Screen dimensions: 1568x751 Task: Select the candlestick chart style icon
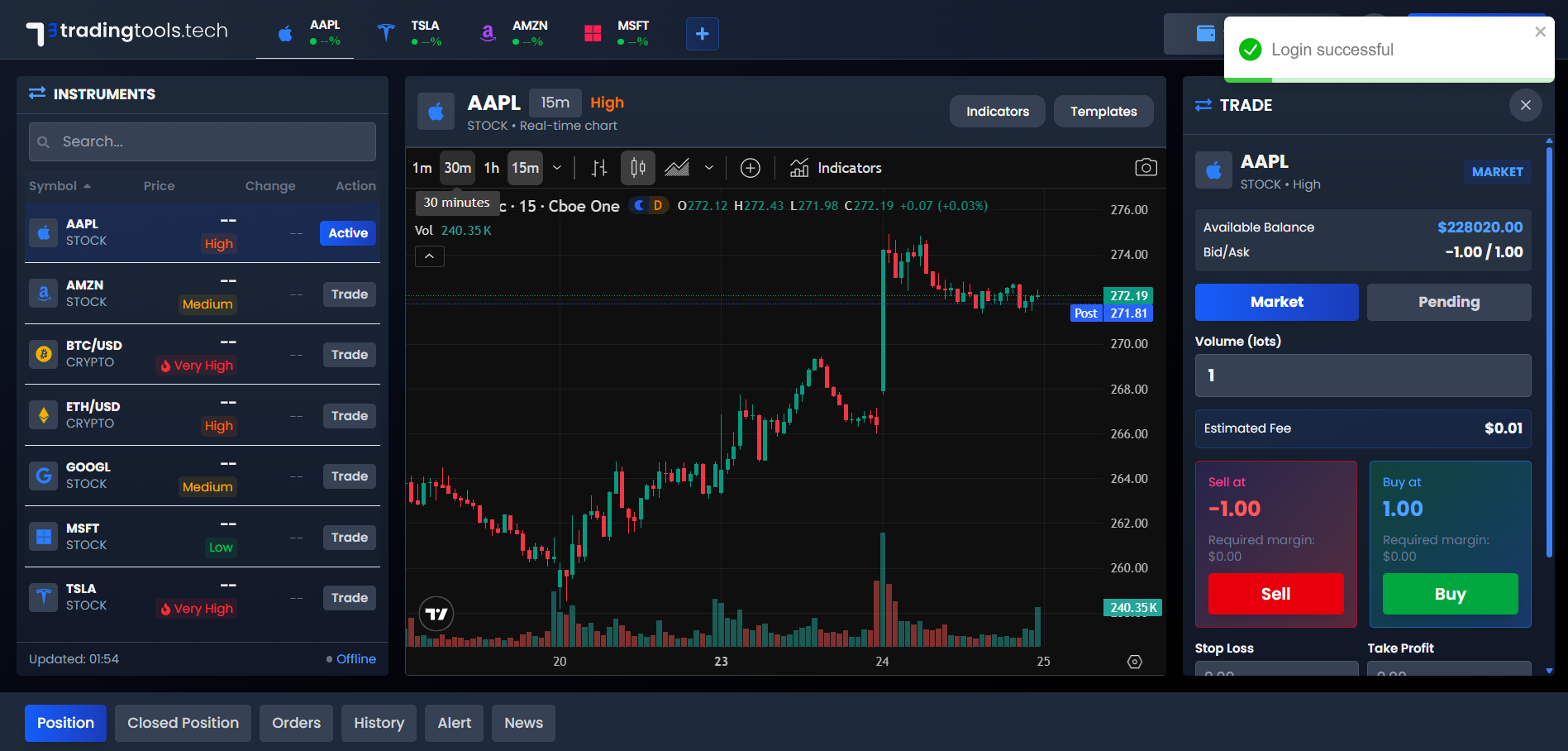[637, 168]
